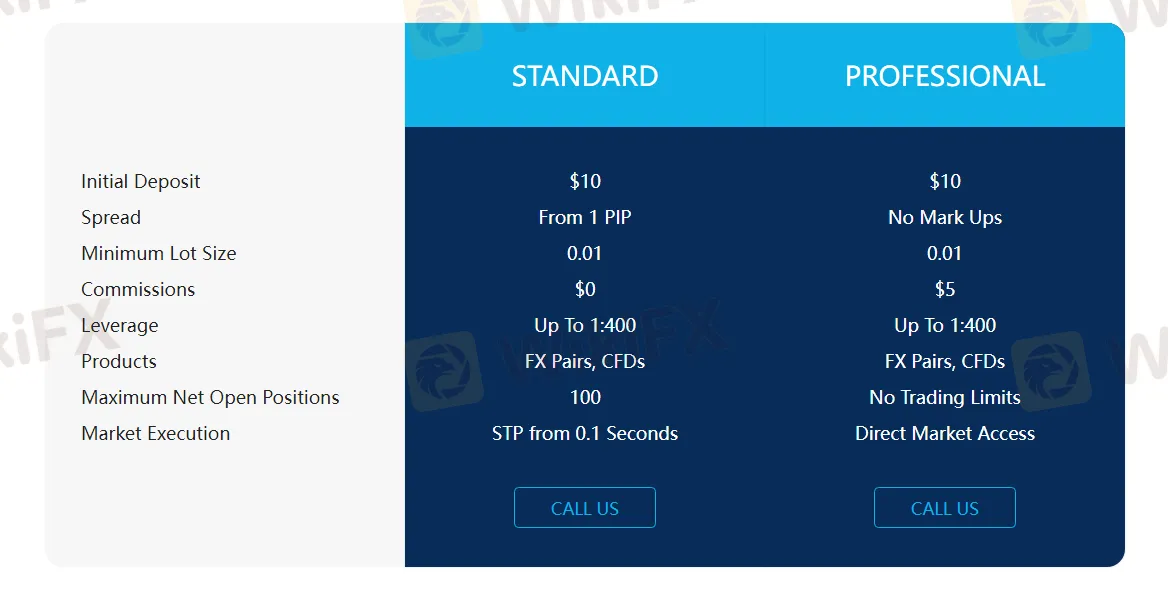1168x599 pixels.
Task: Select the Spread row label
Action: pos(110,217)
